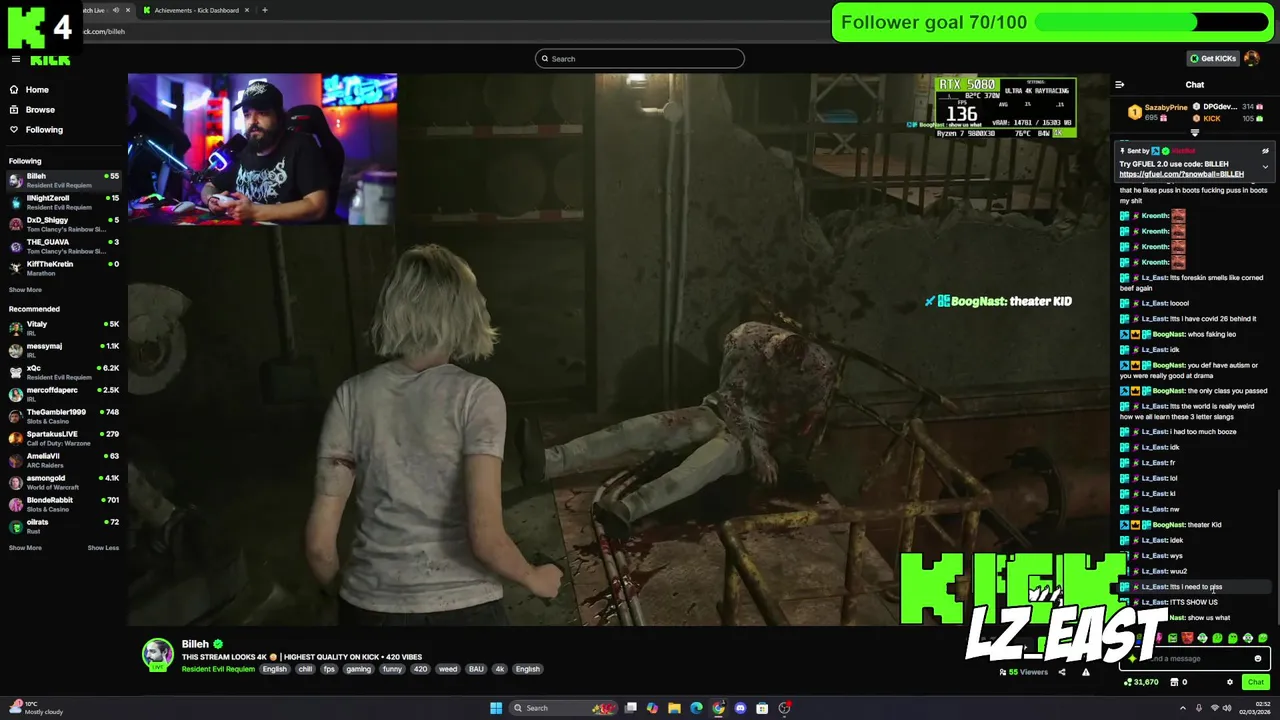Open TheGambler1999 recommended channel

click(64, 416)
